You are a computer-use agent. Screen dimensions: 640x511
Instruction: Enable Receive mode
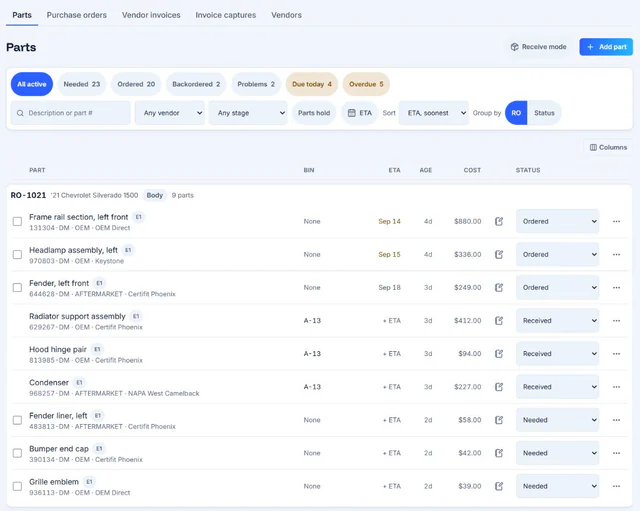pos(538,47)
